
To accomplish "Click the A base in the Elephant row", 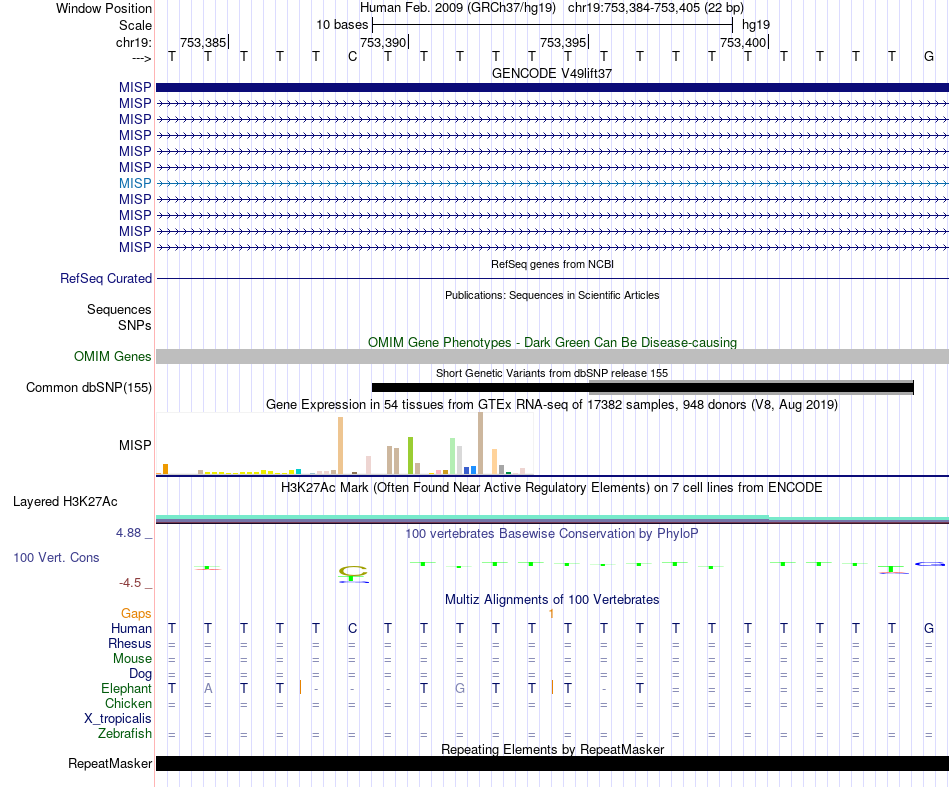I will tap(208, 689).
